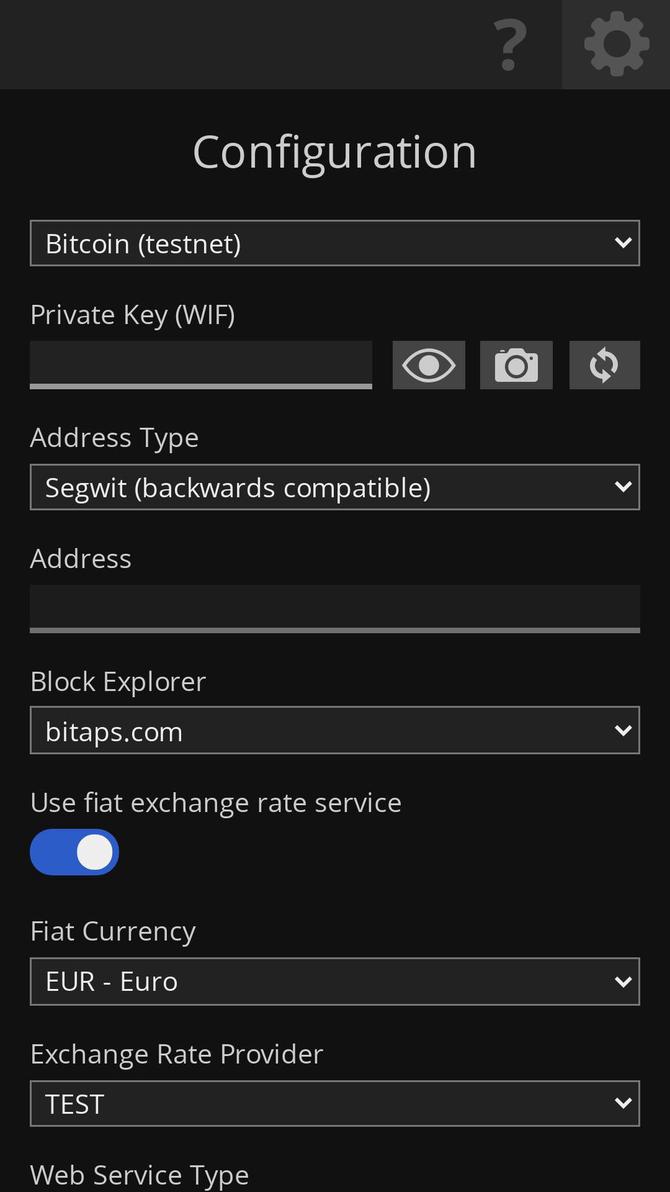Focus the Address text field
Screen dimensions: 670x1192
point(334,608)
